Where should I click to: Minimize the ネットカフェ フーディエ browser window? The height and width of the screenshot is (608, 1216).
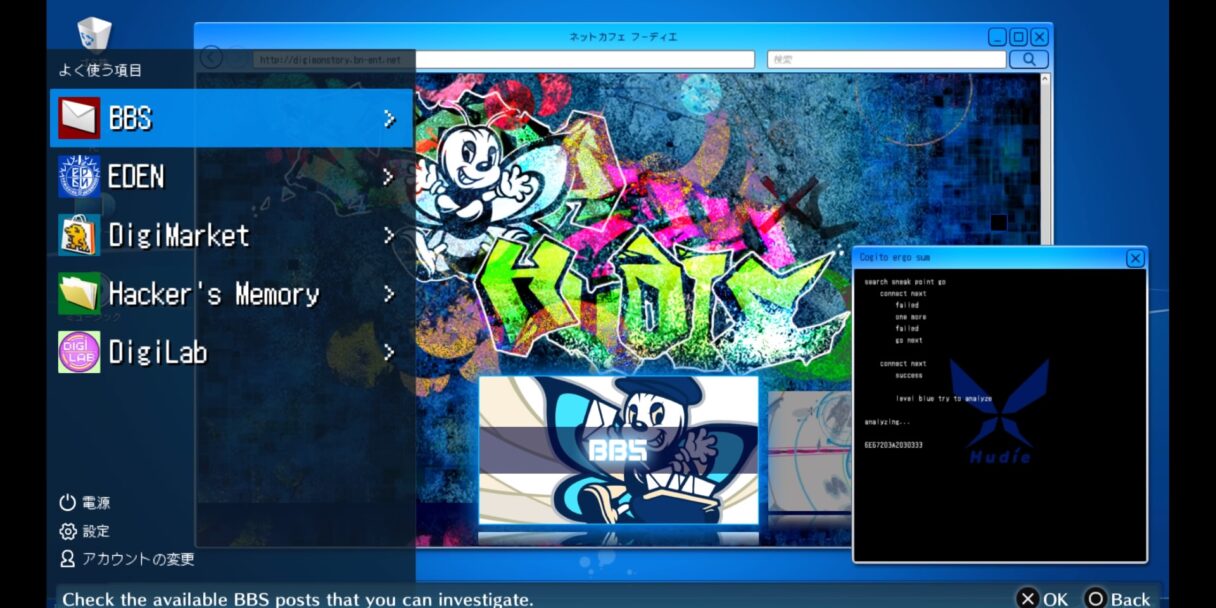[x=997, y=37]
